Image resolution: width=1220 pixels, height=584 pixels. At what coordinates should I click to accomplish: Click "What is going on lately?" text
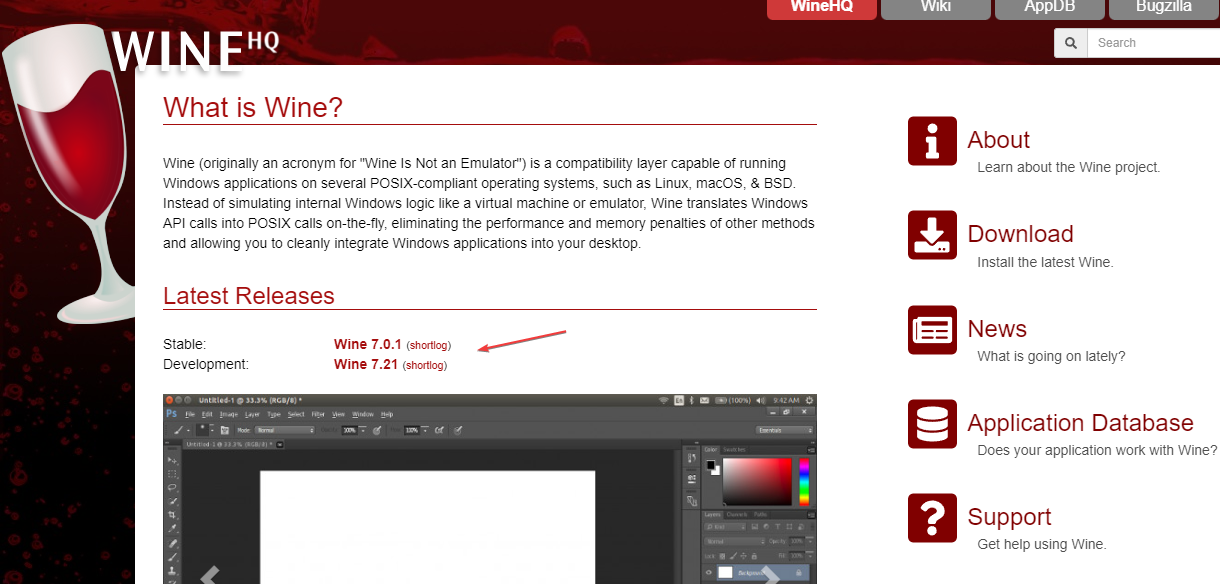1051,356
